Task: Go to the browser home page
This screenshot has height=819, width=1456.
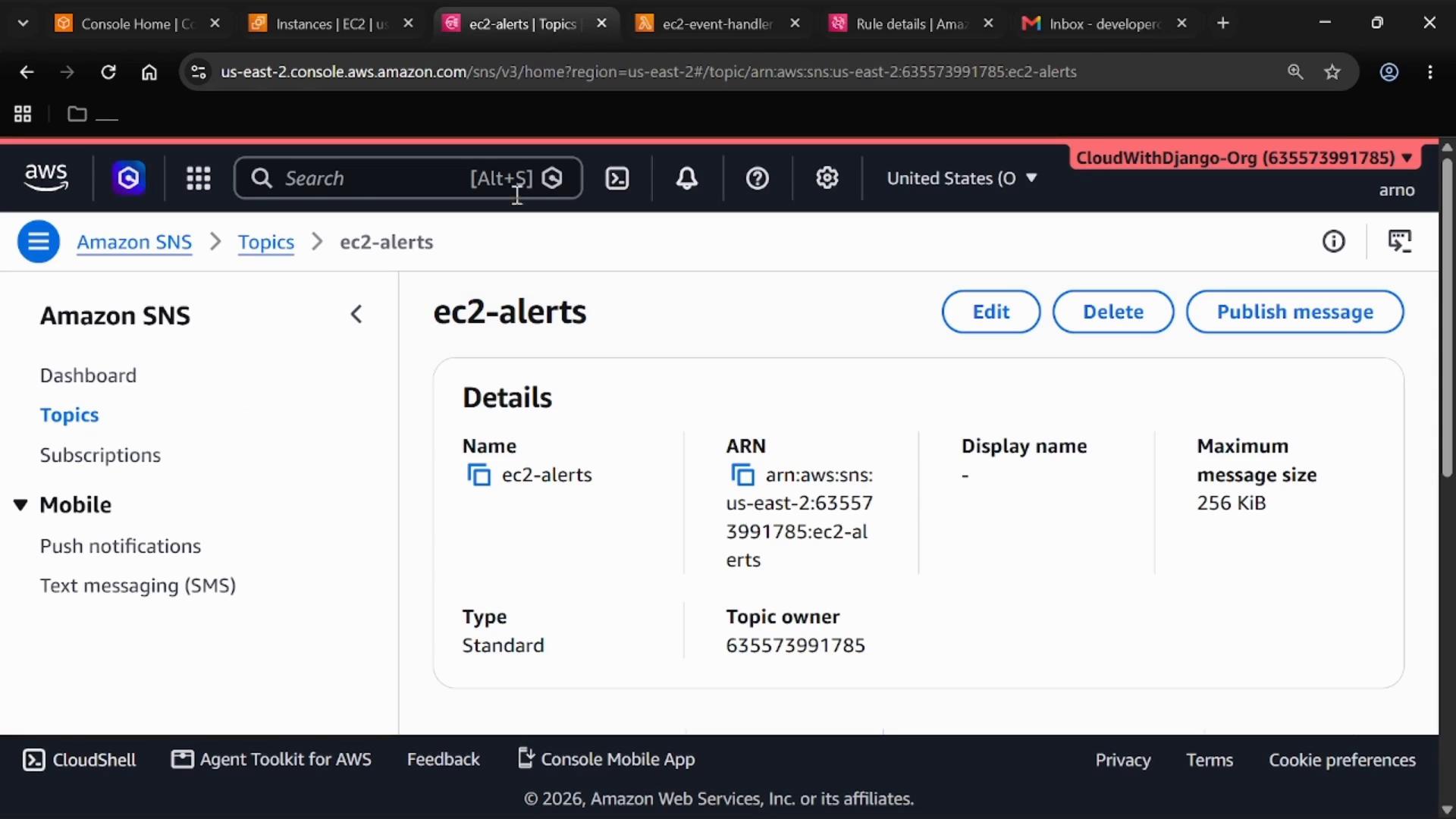Action: (149, 72)
